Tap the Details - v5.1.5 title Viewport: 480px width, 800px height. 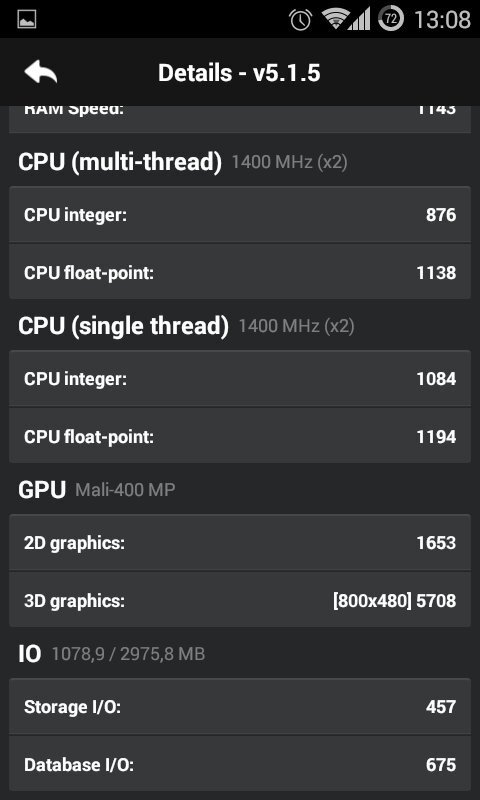pos(239,73)
